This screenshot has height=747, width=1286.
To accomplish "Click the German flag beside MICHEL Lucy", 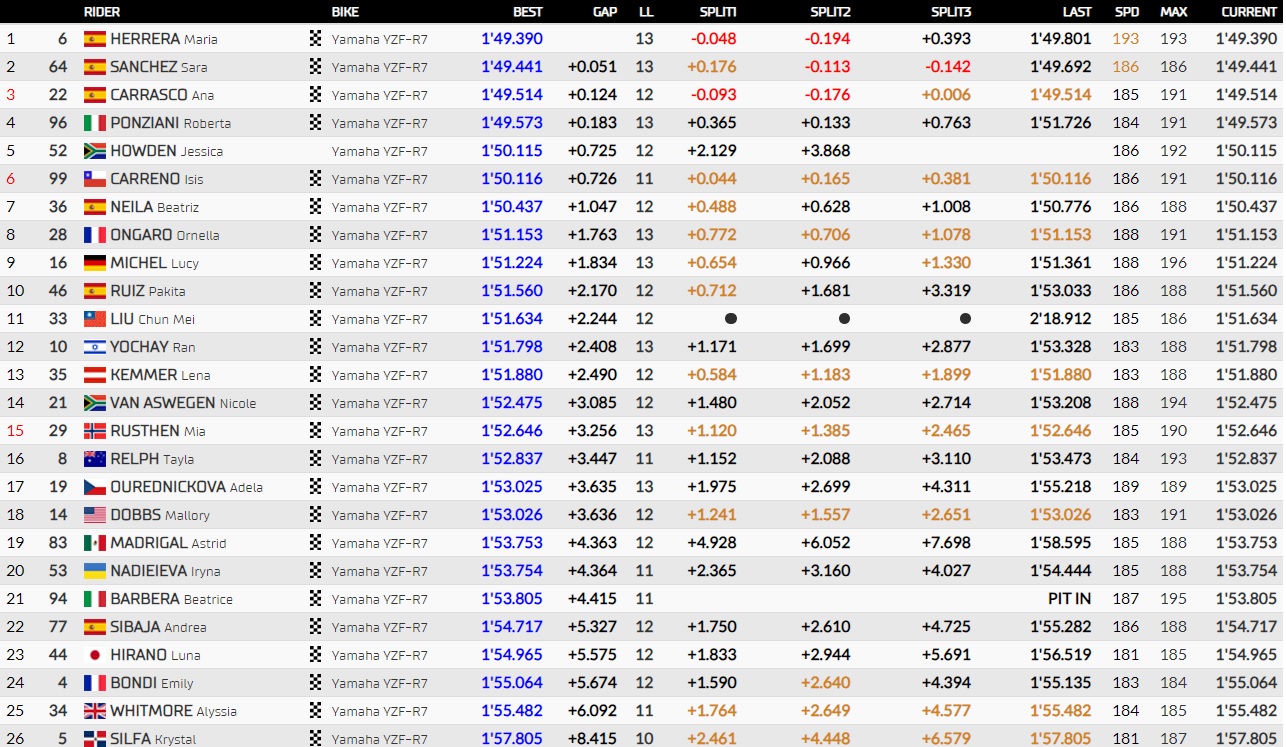I will (x=95, y=263).
